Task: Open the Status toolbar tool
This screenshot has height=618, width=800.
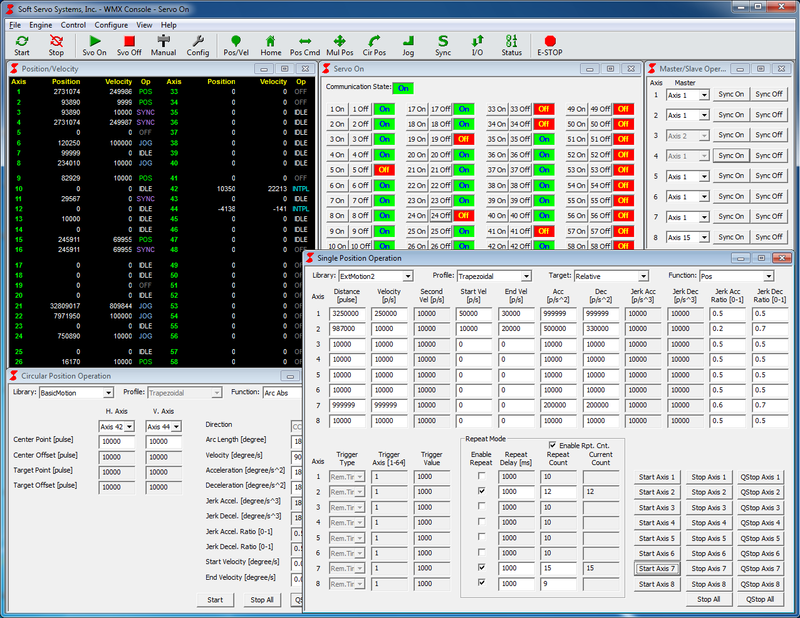Action: click(x=511, y=45)
